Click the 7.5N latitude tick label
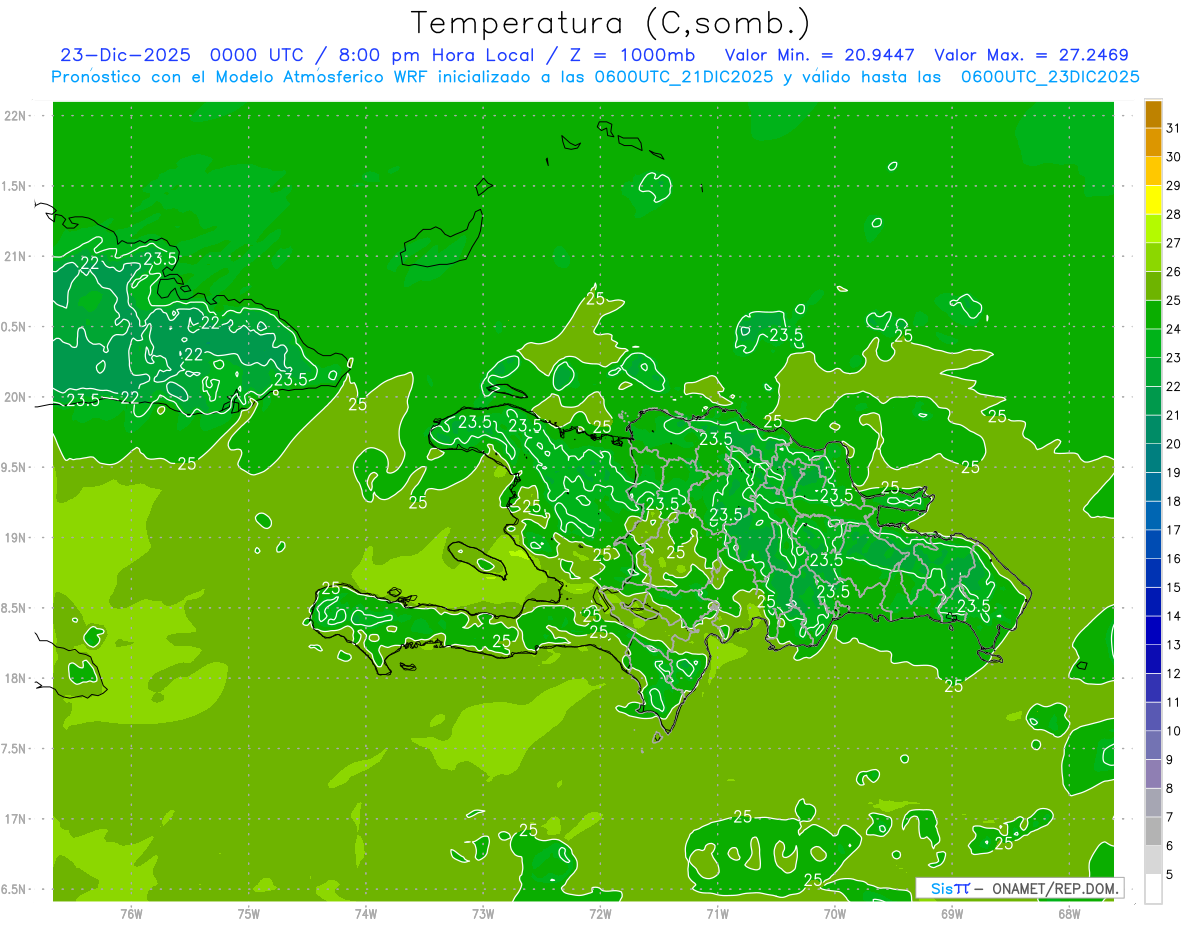The height and width of the screenshot is (927, 1200). point(16,749)
